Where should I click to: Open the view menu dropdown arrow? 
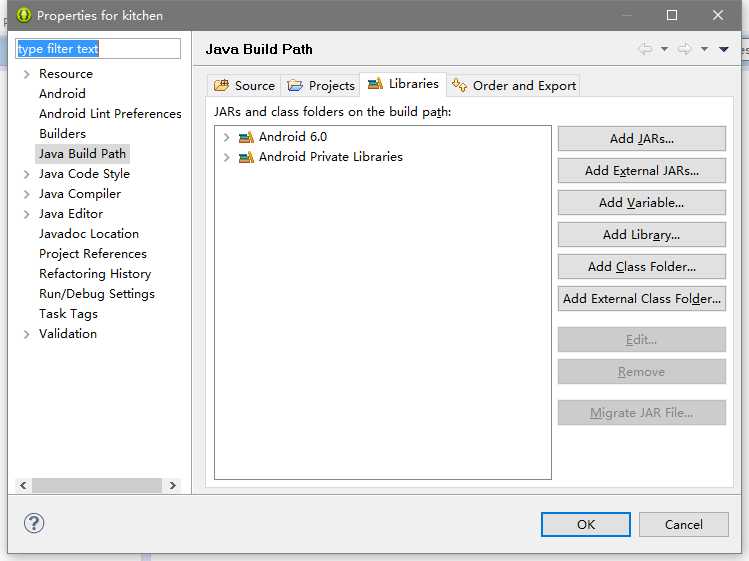tap(724, 49)
